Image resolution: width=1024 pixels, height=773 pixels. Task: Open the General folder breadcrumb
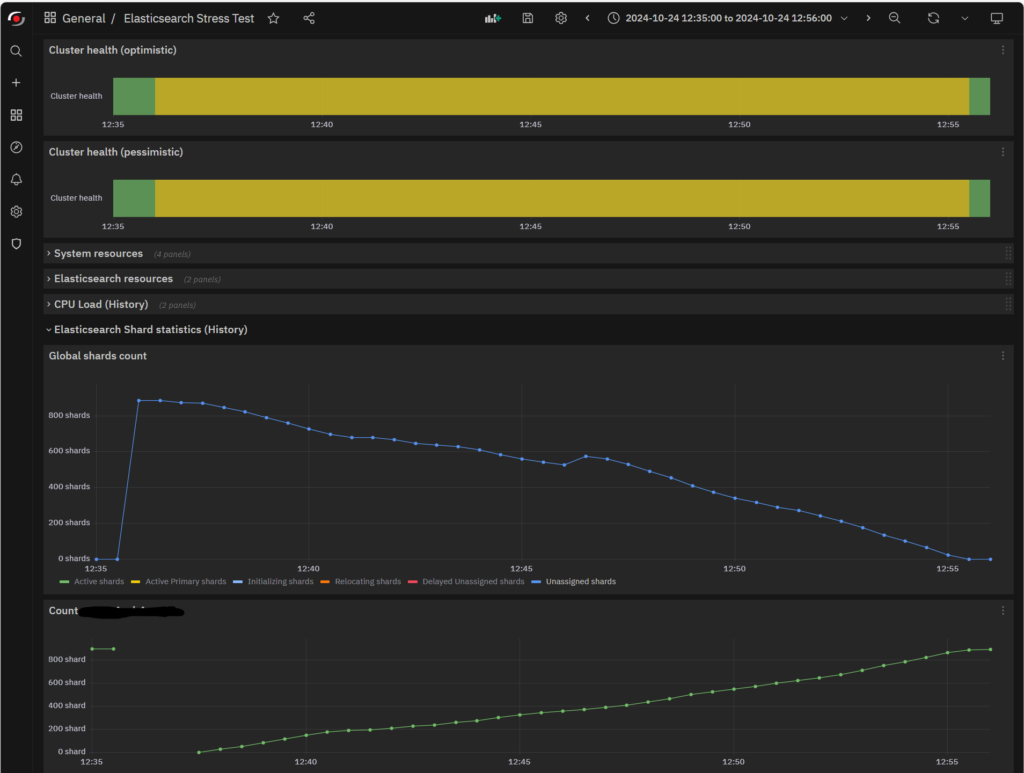coord(84,18)
